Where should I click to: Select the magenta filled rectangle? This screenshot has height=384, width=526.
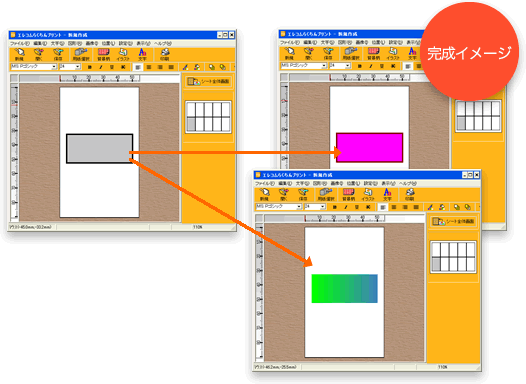tap(369, 148)
